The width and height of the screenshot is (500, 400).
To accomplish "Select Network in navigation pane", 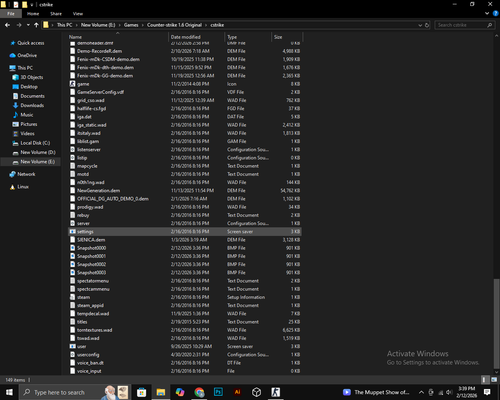I will pyautogui.click(x=26, y=174).
